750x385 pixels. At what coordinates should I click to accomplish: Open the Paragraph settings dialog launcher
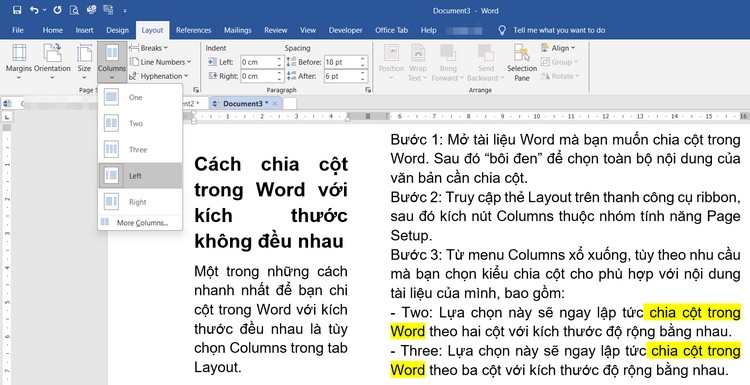(x=367, y=90)
